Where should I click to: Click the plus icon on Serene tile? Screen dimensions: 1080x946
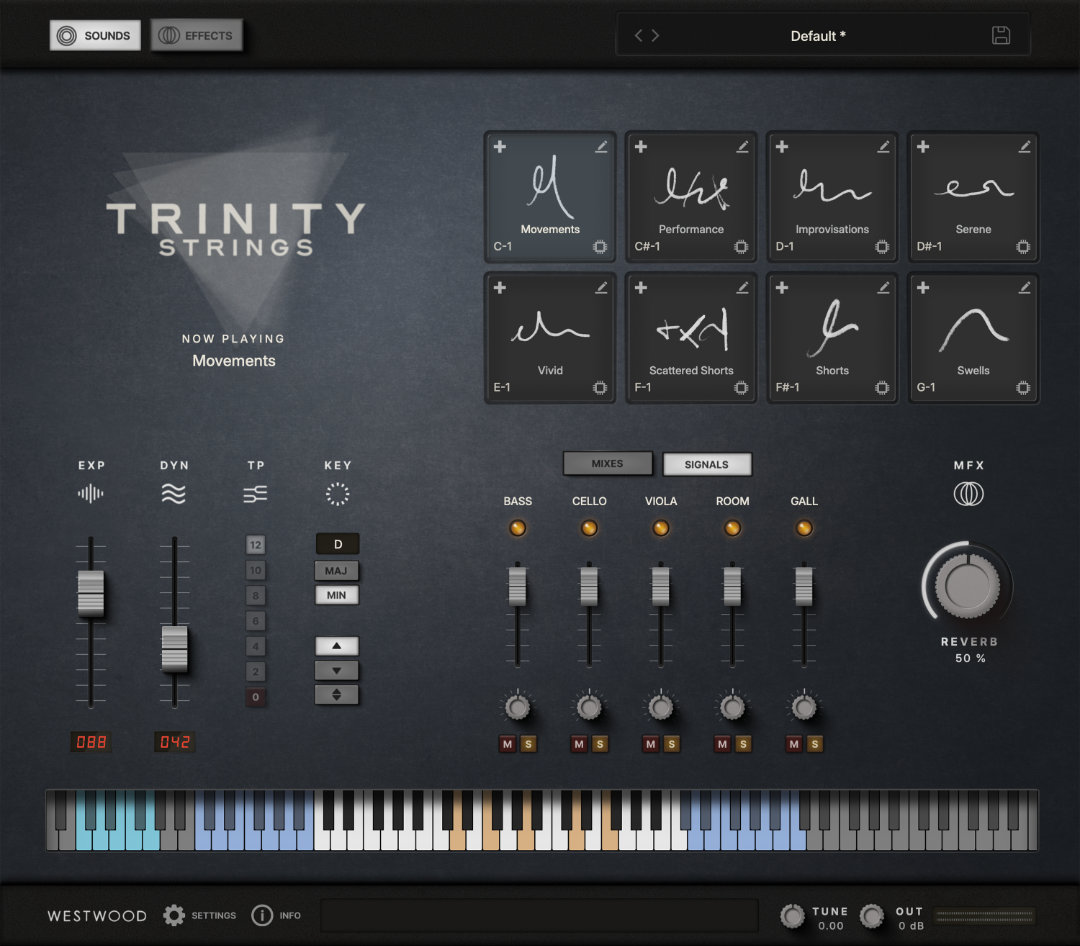pyautogui.click(x=923, y=147)
